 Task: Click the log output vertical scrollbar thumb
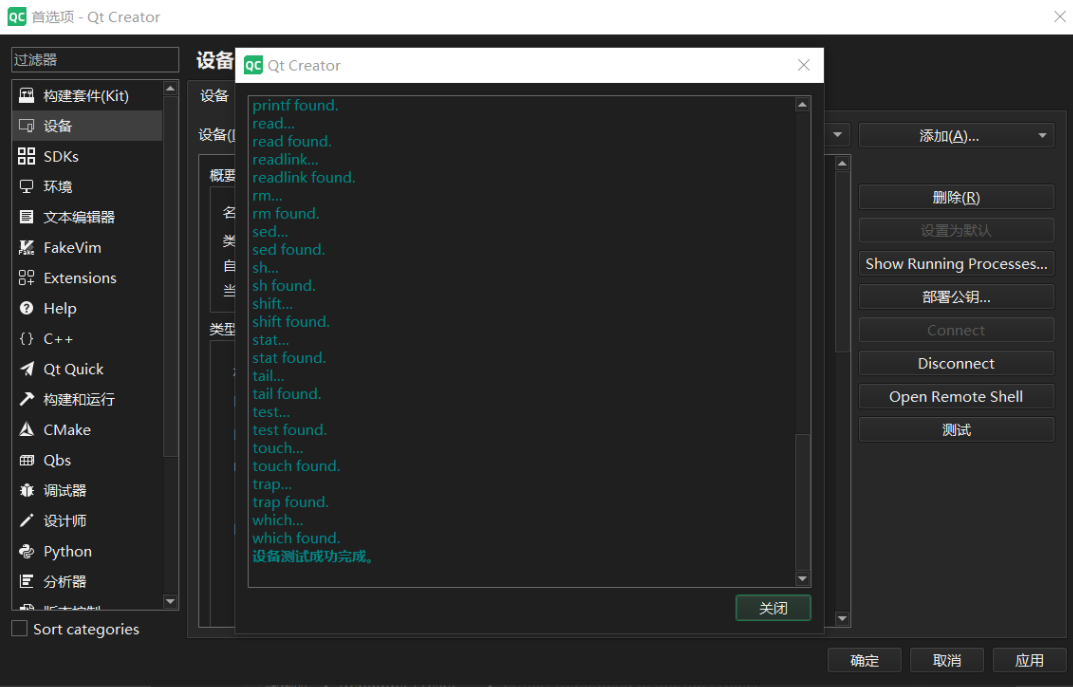[x=803, y=502]
